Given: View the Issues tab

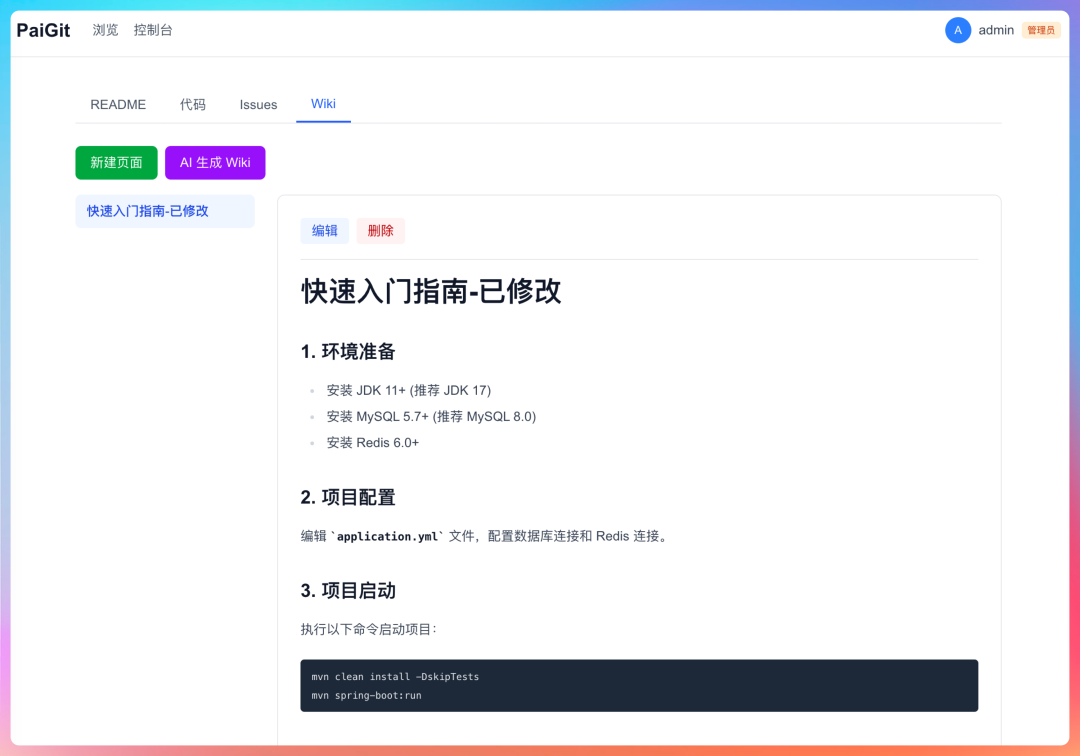Looking at the screenshot, I should [258, 104].
